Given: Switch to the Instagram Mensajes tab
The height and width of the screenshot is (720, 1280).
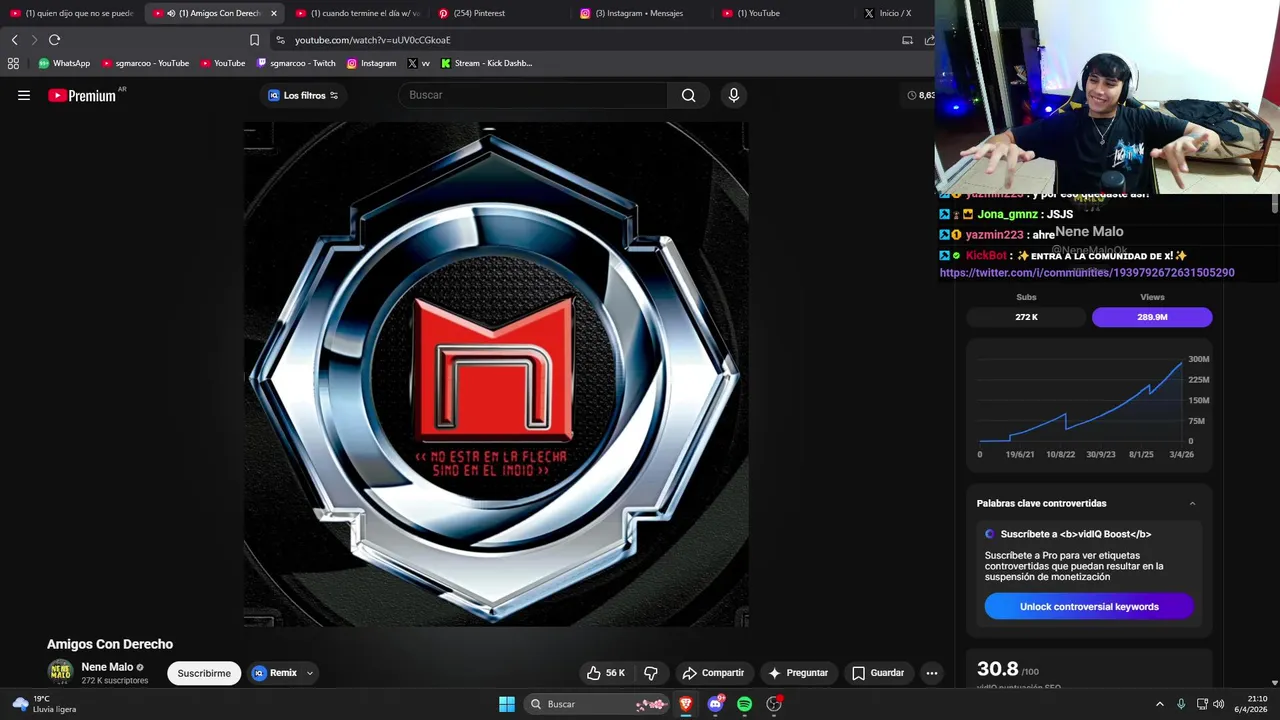Looking at the screenshot, I should pyautogui.click(x=642, y=13).
